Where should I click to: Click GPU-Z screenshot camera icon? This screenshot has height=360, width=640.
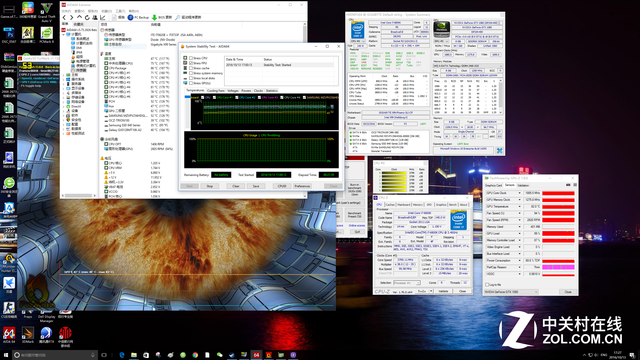[568, 185]
